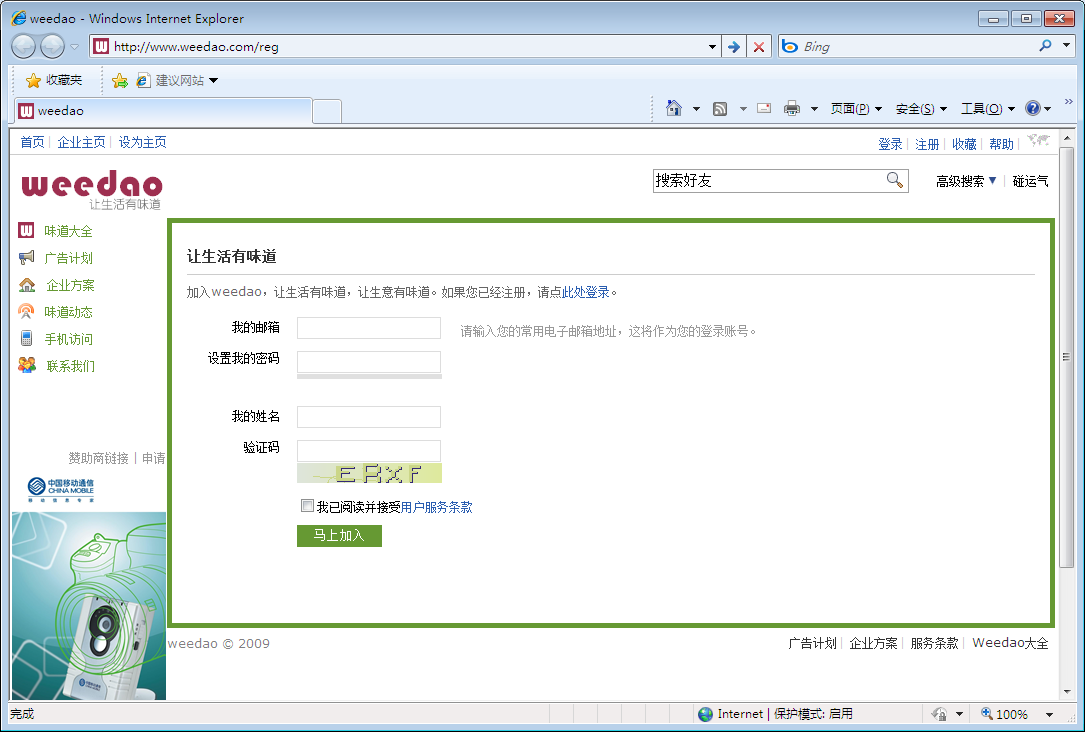Select the weedao browser tab
Image resolution: width=1085 pixels, height=732 pixels.
pos(163,111)
